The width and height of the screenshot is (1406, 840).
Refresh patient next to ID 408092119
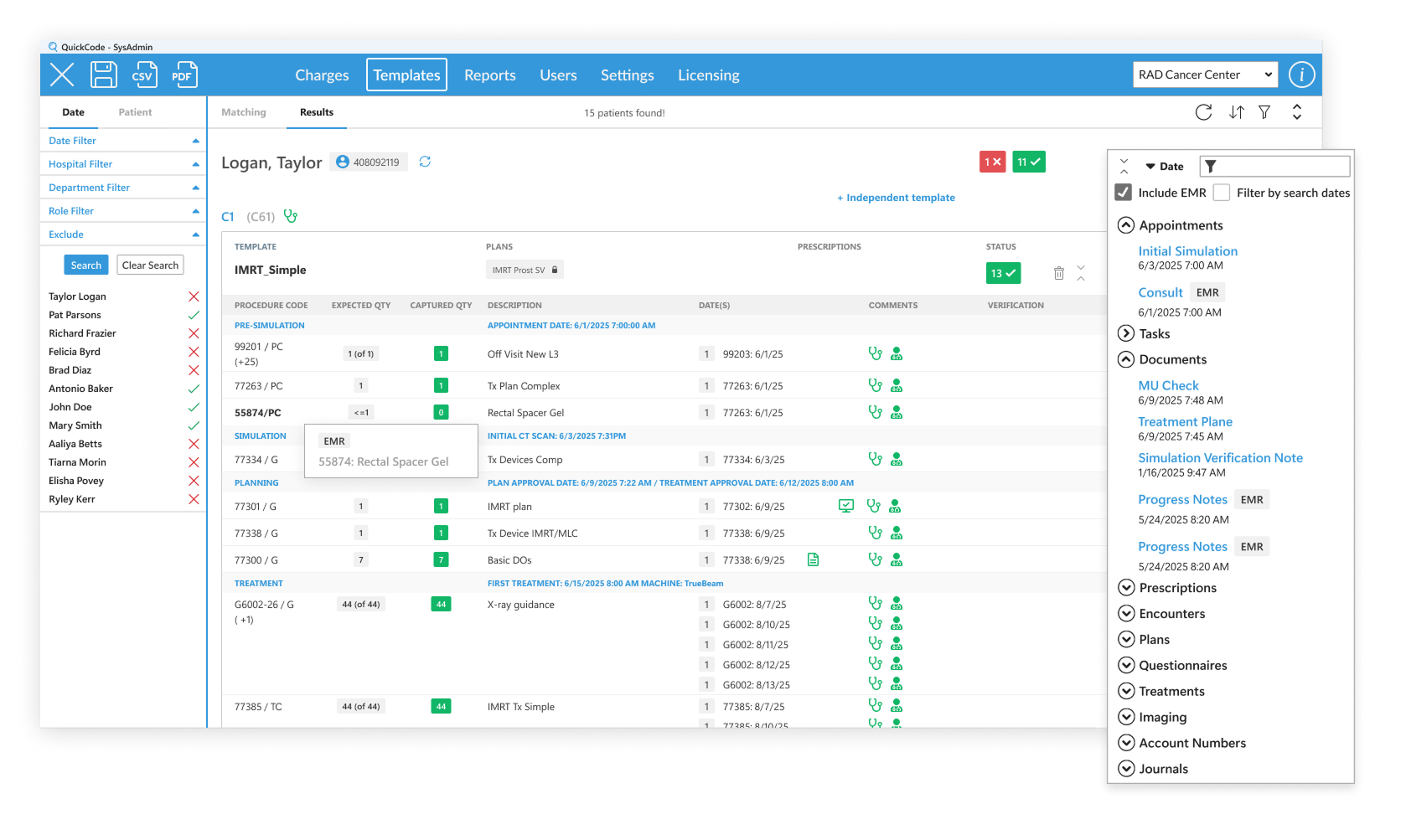pyautogui.click(x=425, y=162)
